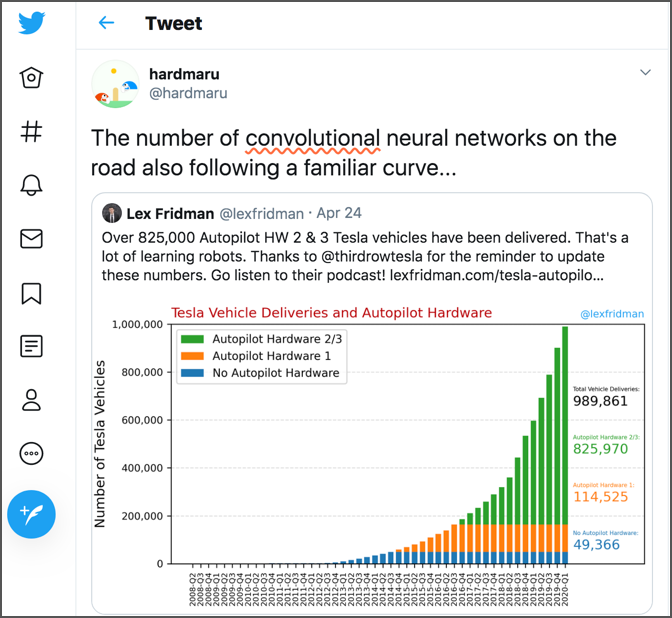Viewport: 672px width, 618px height.
Task: Click the compose Tweet feather button
Action: click(31, 514)
